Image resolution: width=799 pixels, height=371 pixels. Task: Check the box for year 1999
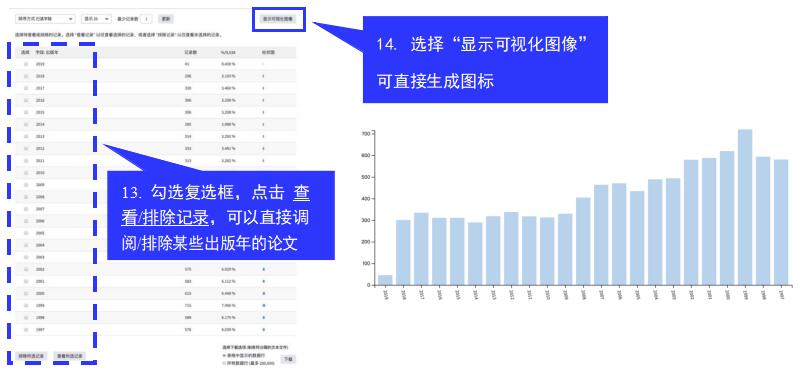coord(26,306)
